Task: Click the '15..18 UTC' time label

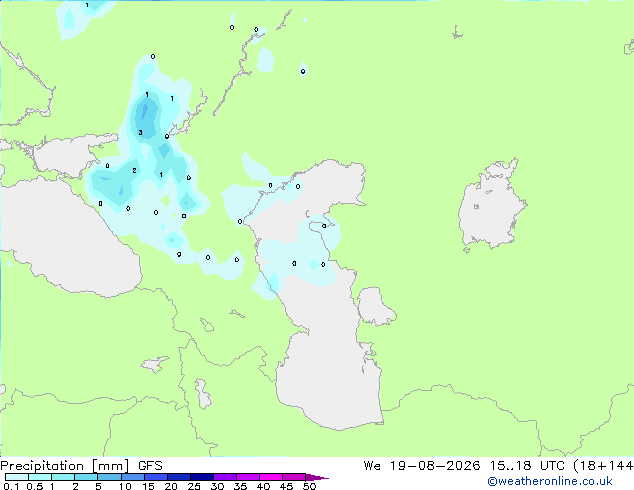Action: pyautogui.click(x=527, y=466)
